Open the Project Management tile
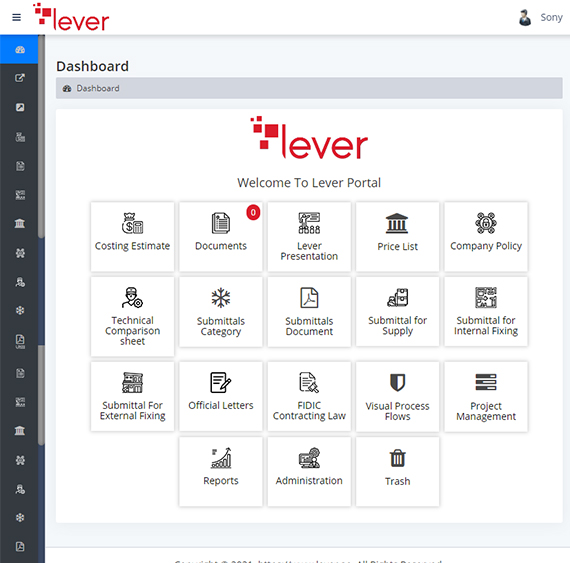The image size is (570, 563). 486,397
